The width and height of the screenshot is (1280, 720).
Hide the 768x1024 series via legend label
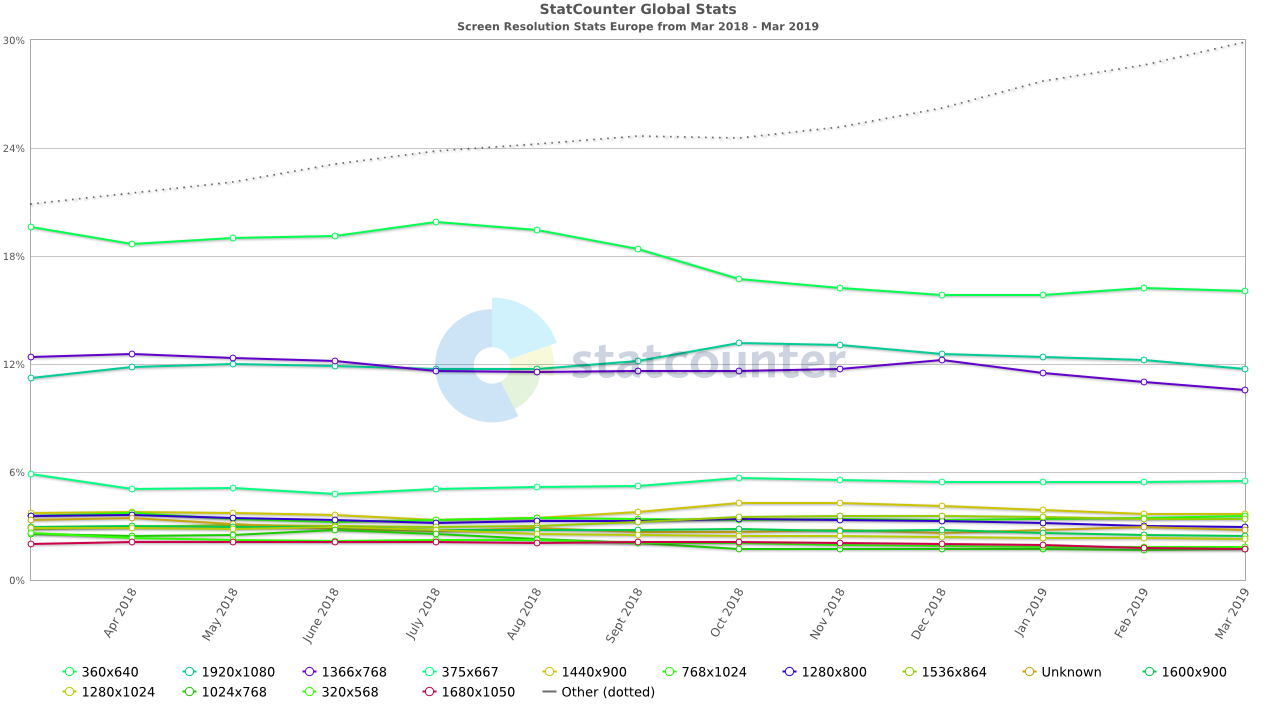pos(714,672)
